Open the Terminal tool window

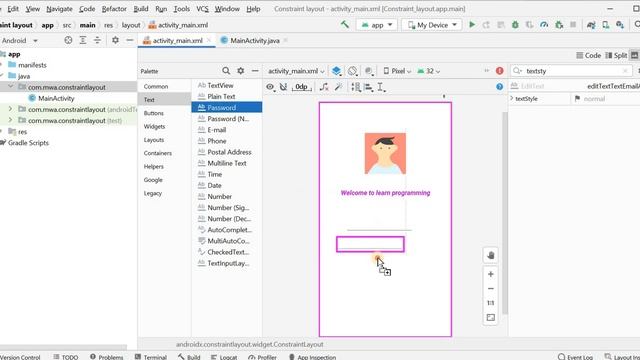[x=151, y=357]
